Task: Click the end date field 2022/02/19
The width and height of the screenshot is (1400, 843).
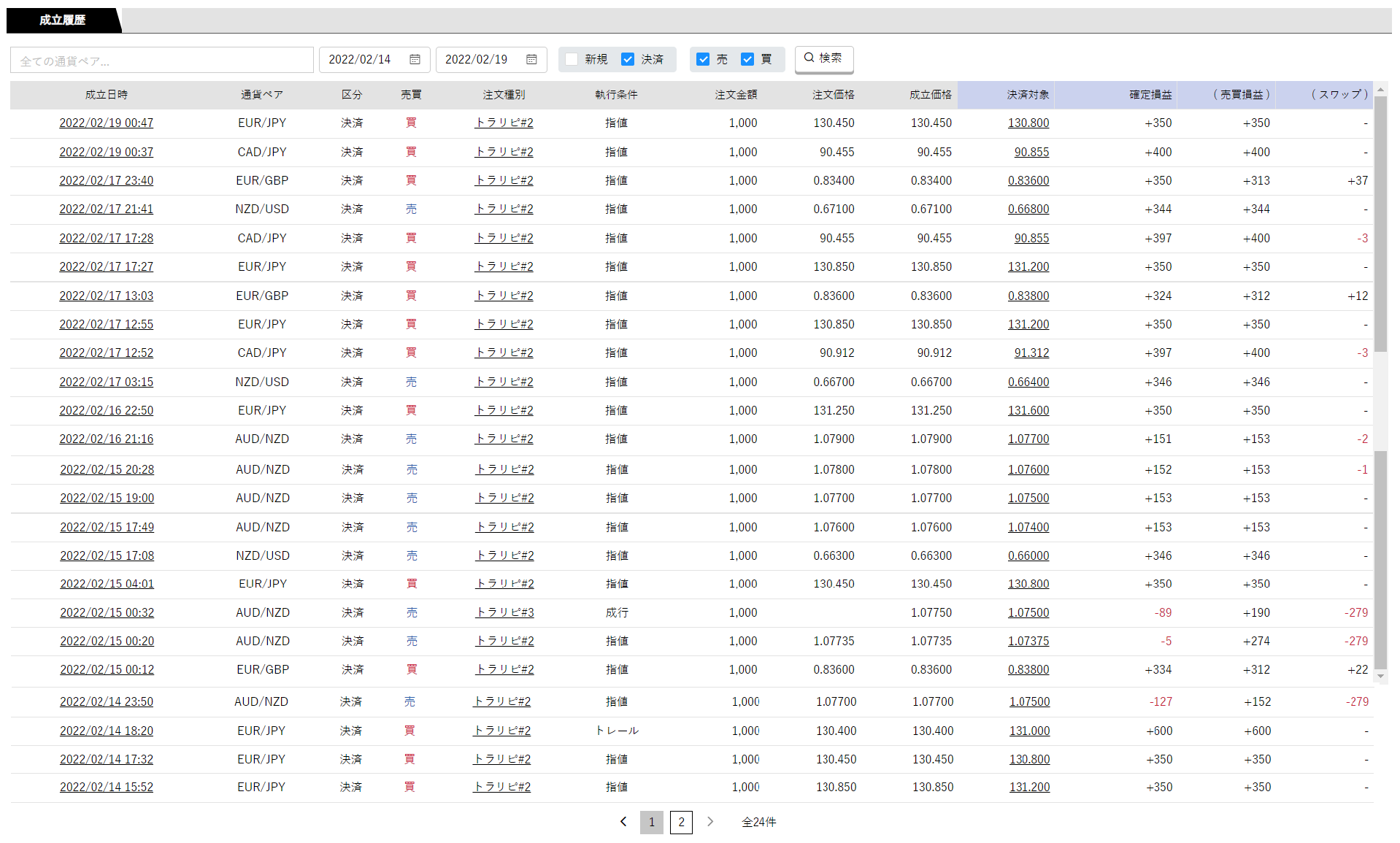Action: [491, 60]
